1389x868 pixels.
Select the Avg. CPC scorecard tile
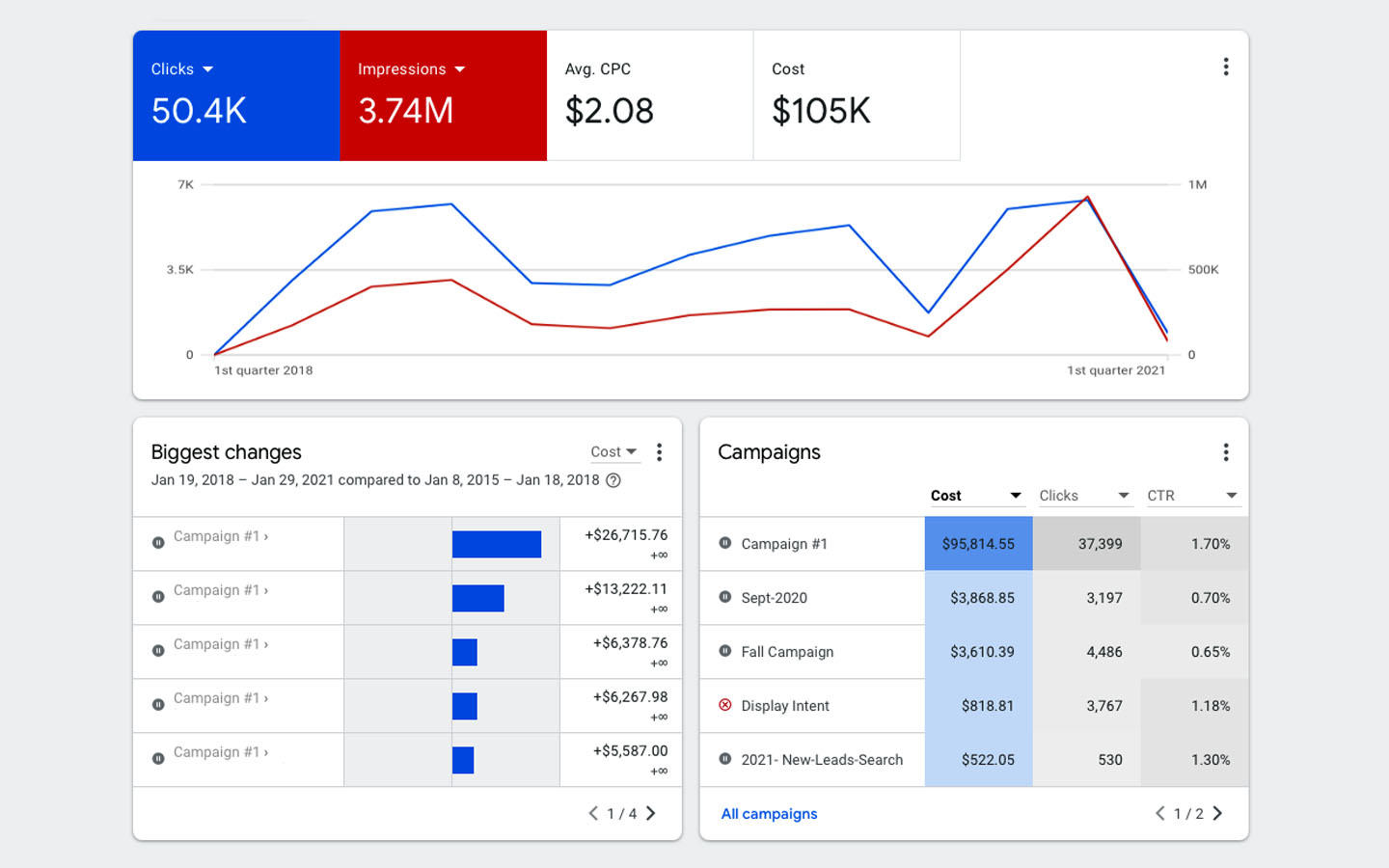click(650, 95)
